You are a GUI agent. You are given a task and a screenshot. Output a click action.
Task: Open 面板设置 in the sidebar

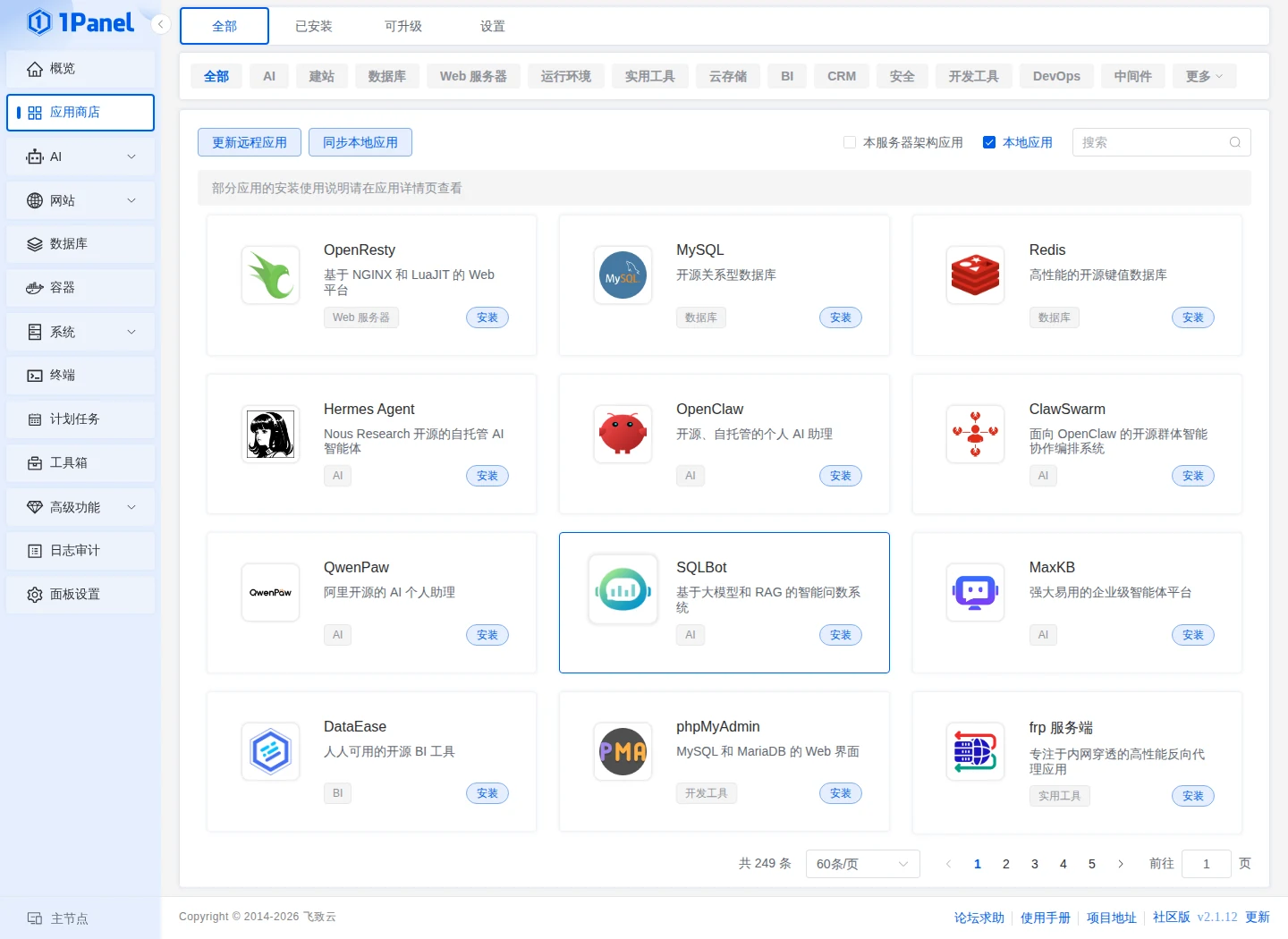(x=80, y=595)
